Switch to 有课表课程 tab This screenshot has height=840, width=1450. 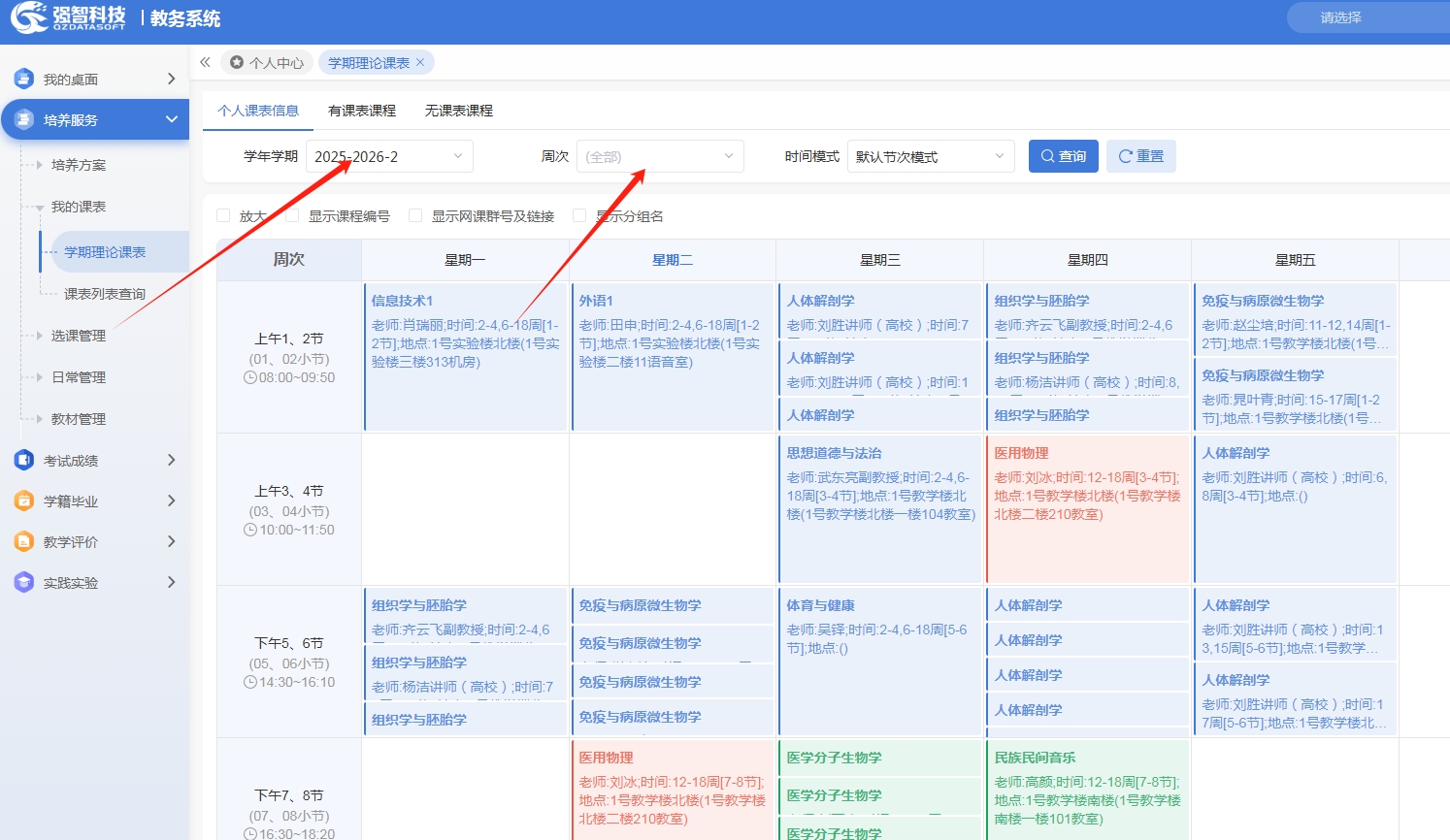point(362,111)
